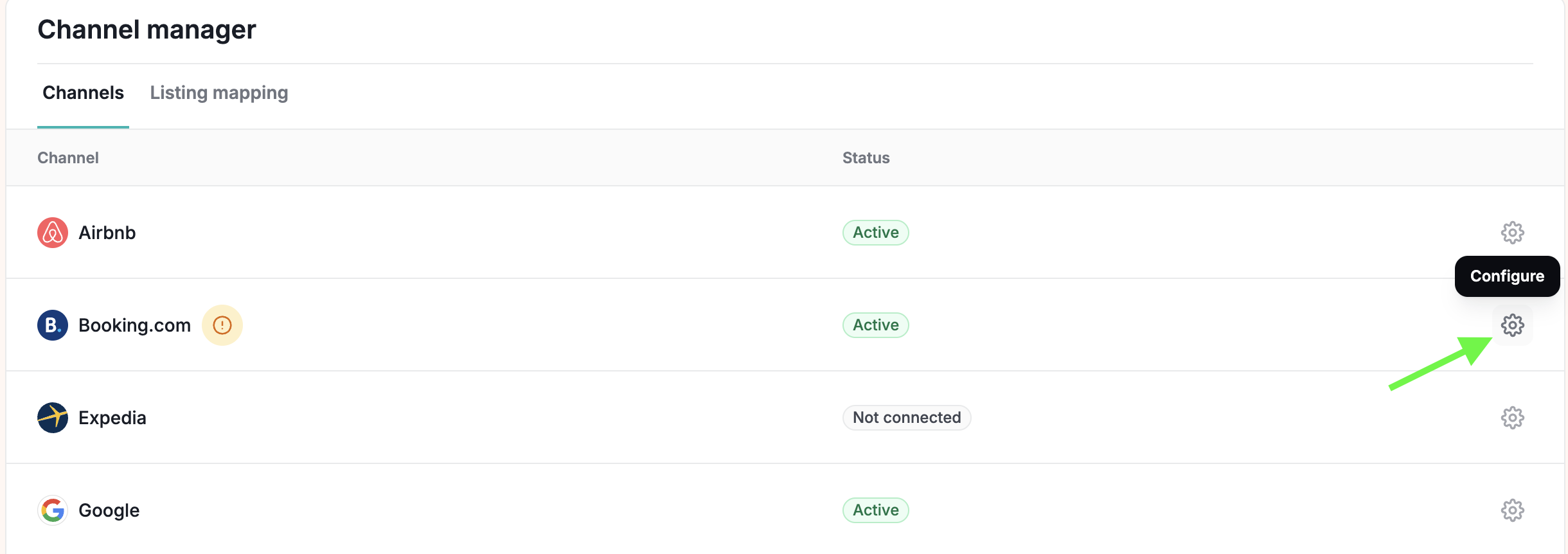
Task: Click the Expedia channel name
Action: [x=112, y=418]
